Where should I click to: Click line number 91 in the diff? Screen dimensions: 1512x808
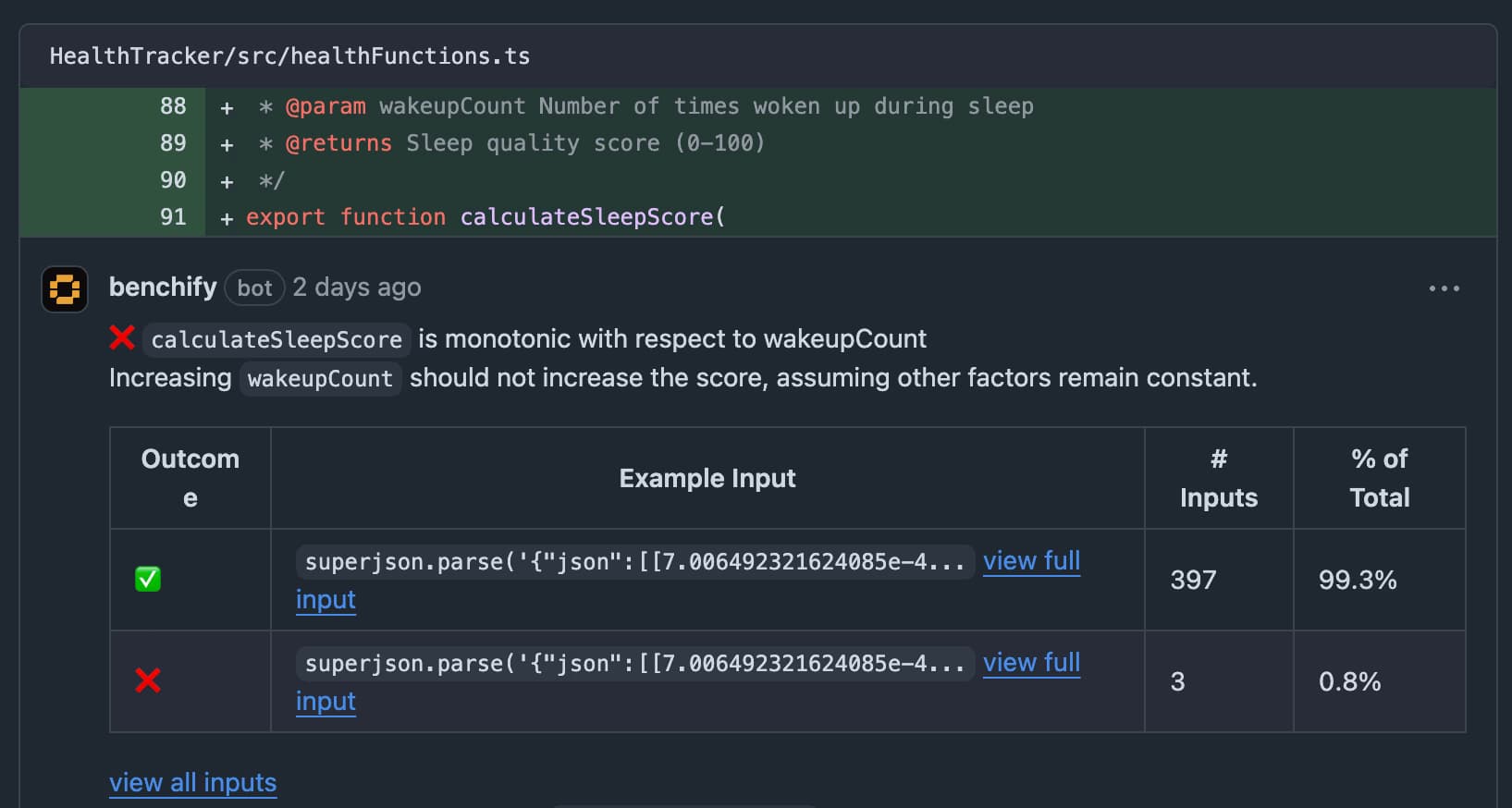point(172,216)
